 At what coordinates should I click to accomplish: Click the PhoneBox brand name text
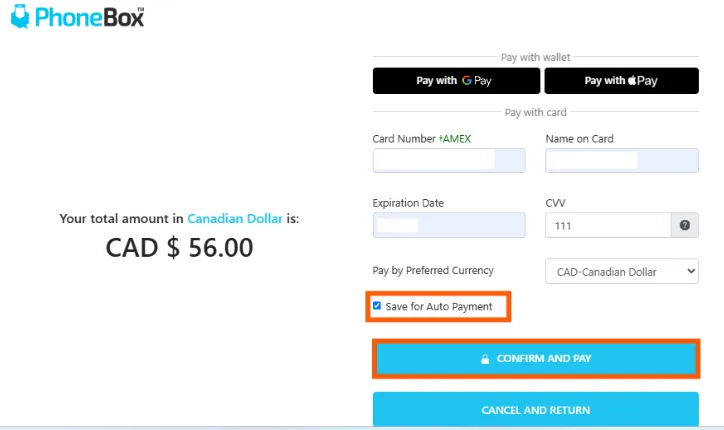click(90, 17)
